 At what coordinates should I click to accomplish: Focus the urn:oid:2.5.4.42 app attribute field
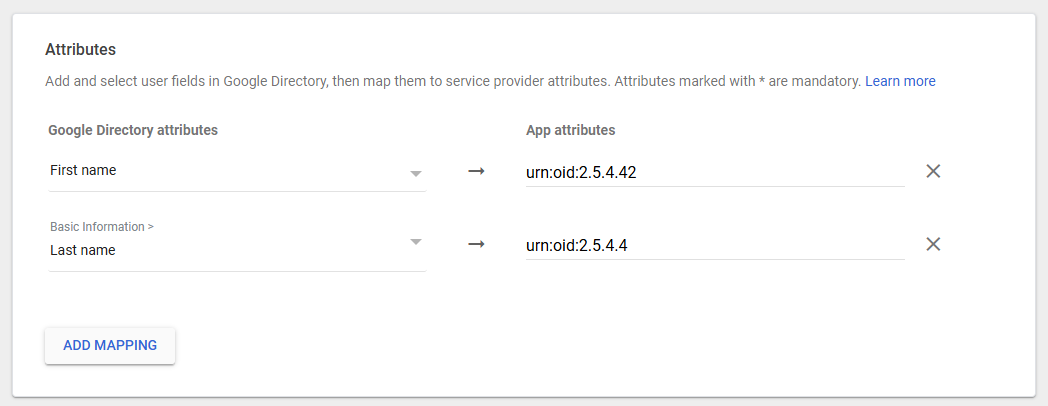coord(714,172)
